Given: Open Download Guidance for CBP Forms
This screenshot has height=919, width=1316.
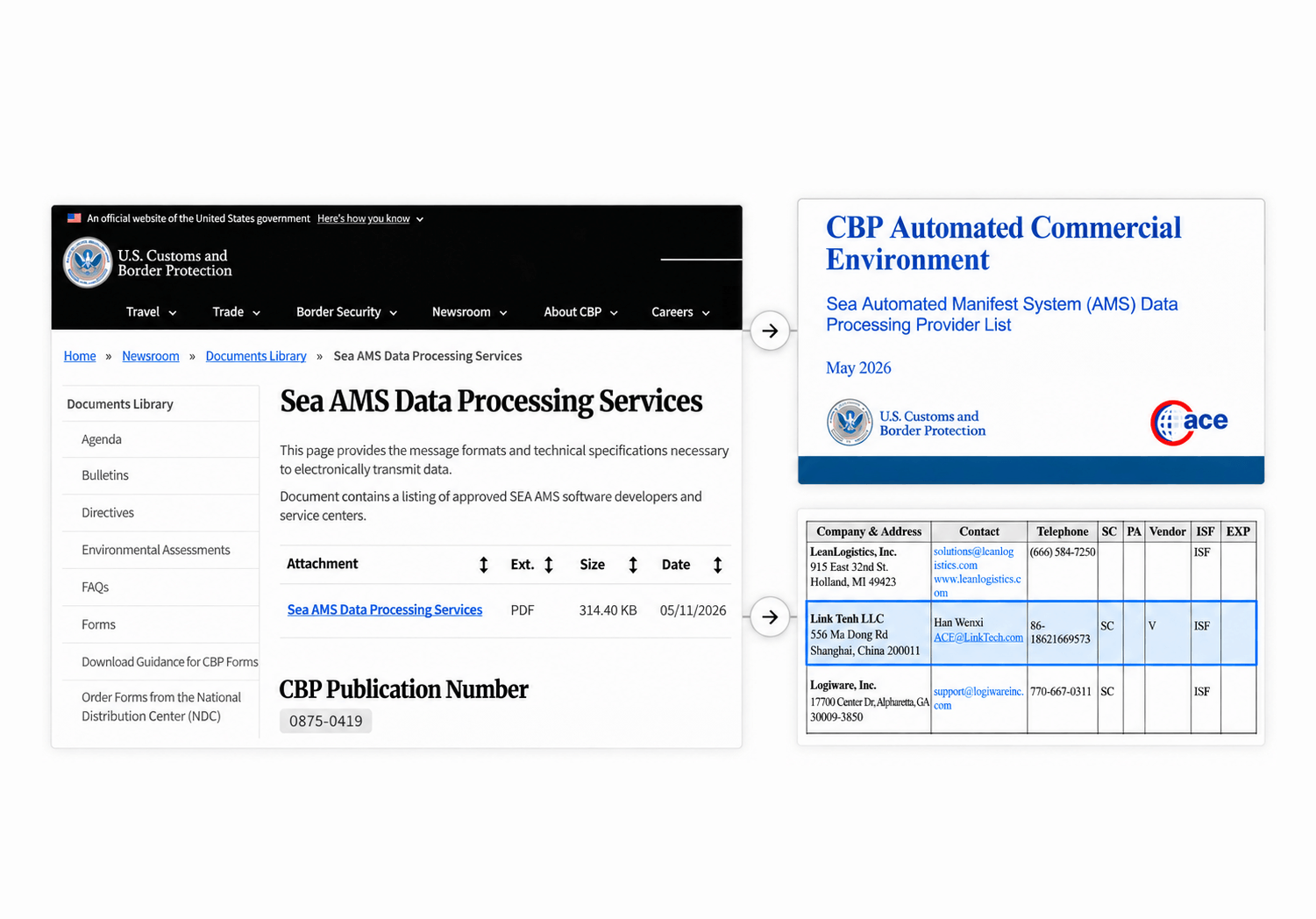Looking at the screenshot, I should click(170, 662).
